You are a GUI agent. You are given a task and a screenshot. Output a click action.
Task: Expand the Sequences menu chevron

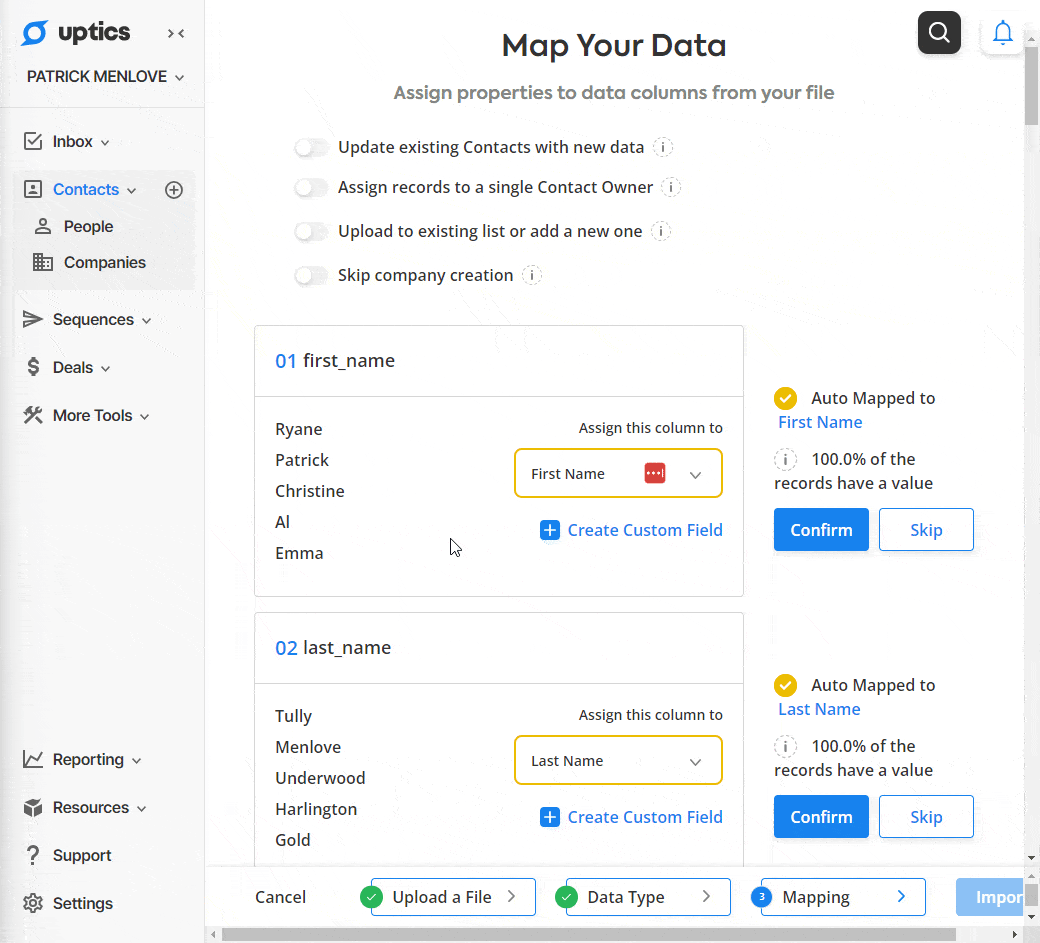147,320
